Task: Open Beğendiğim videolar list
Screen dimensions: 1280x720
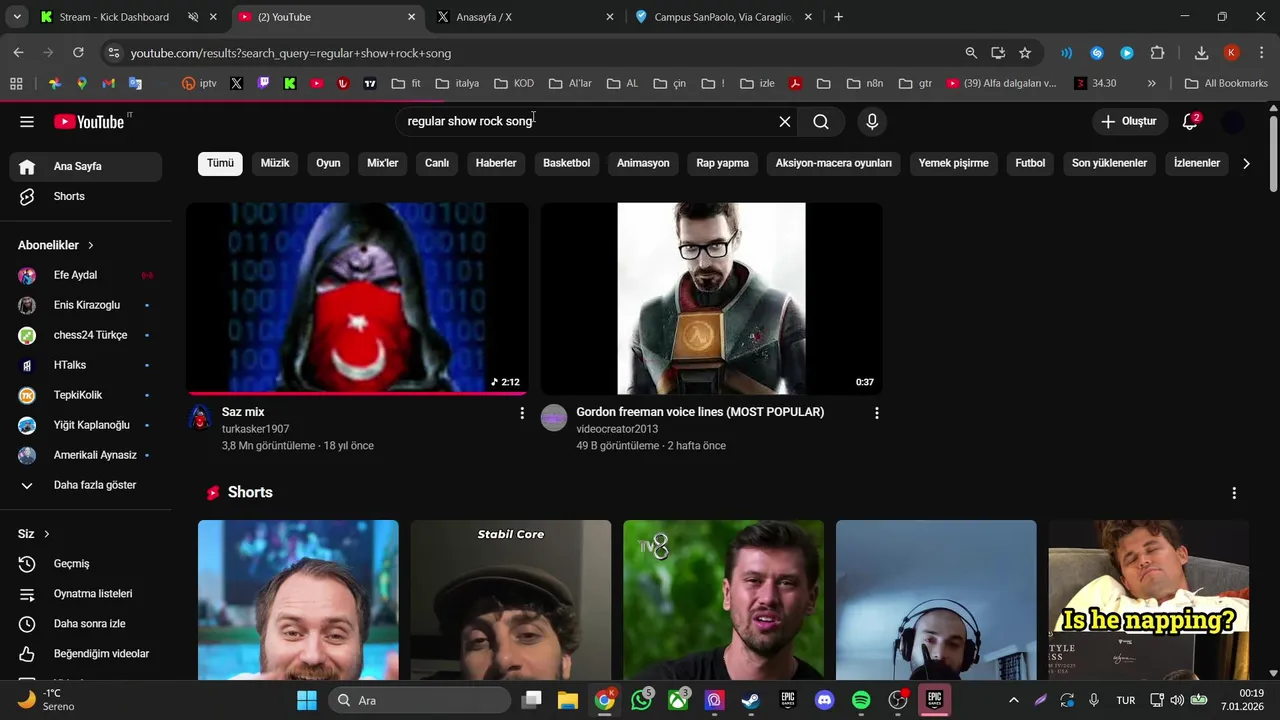Action: pyautogui.click(x=86, y=654)
